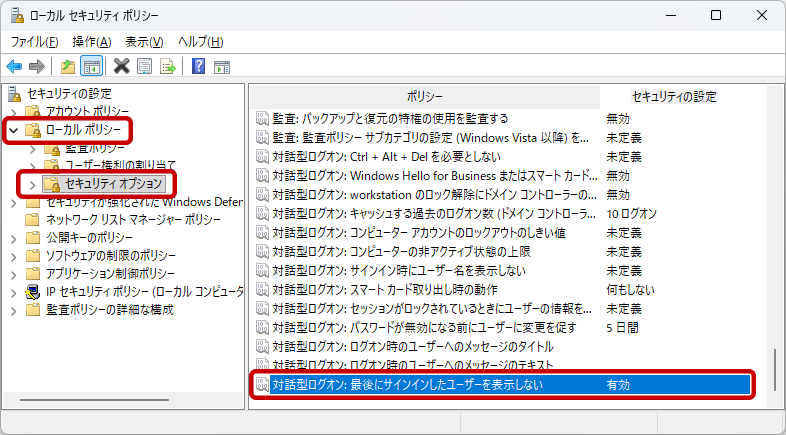Click the Delete (X) toolbar icon
Screen dimensions: 786x435
point(121,66)
